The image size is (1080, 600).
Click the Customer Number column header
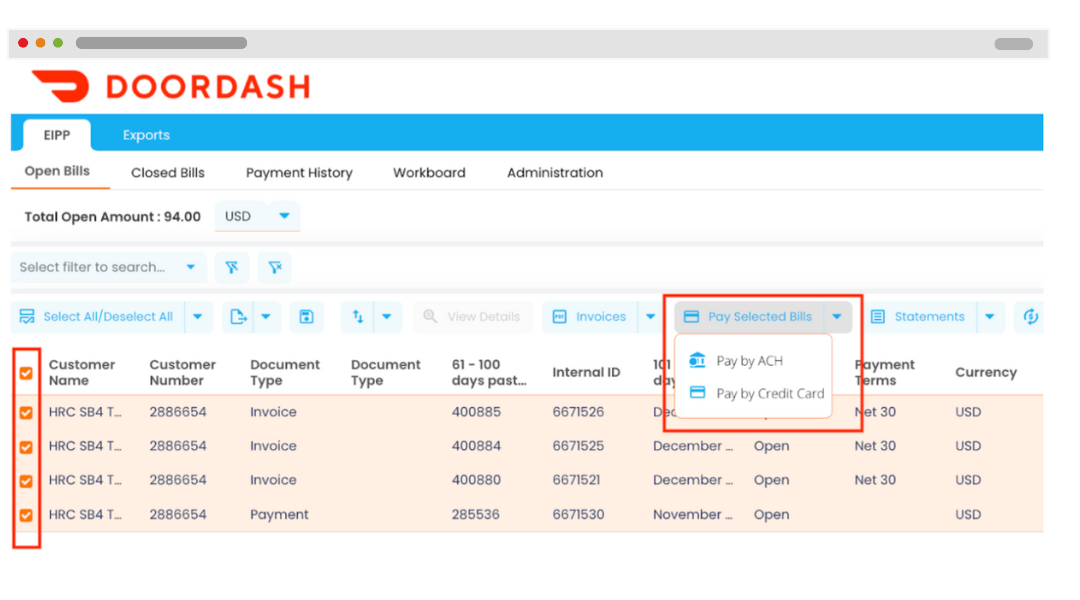pyautogui.click(x=183, y=373)
